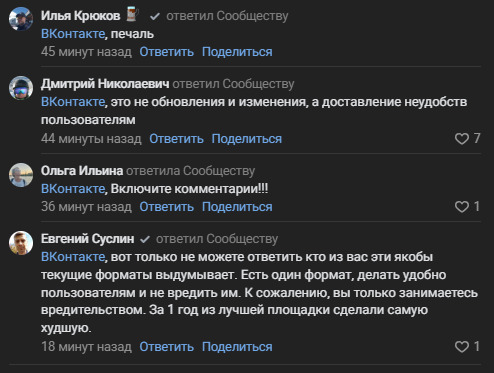Screen dimensions: 494x373
Task: Open Дмитрий Николаевич's profile name link
Action: pyautogui.click(x=105, y=84)
